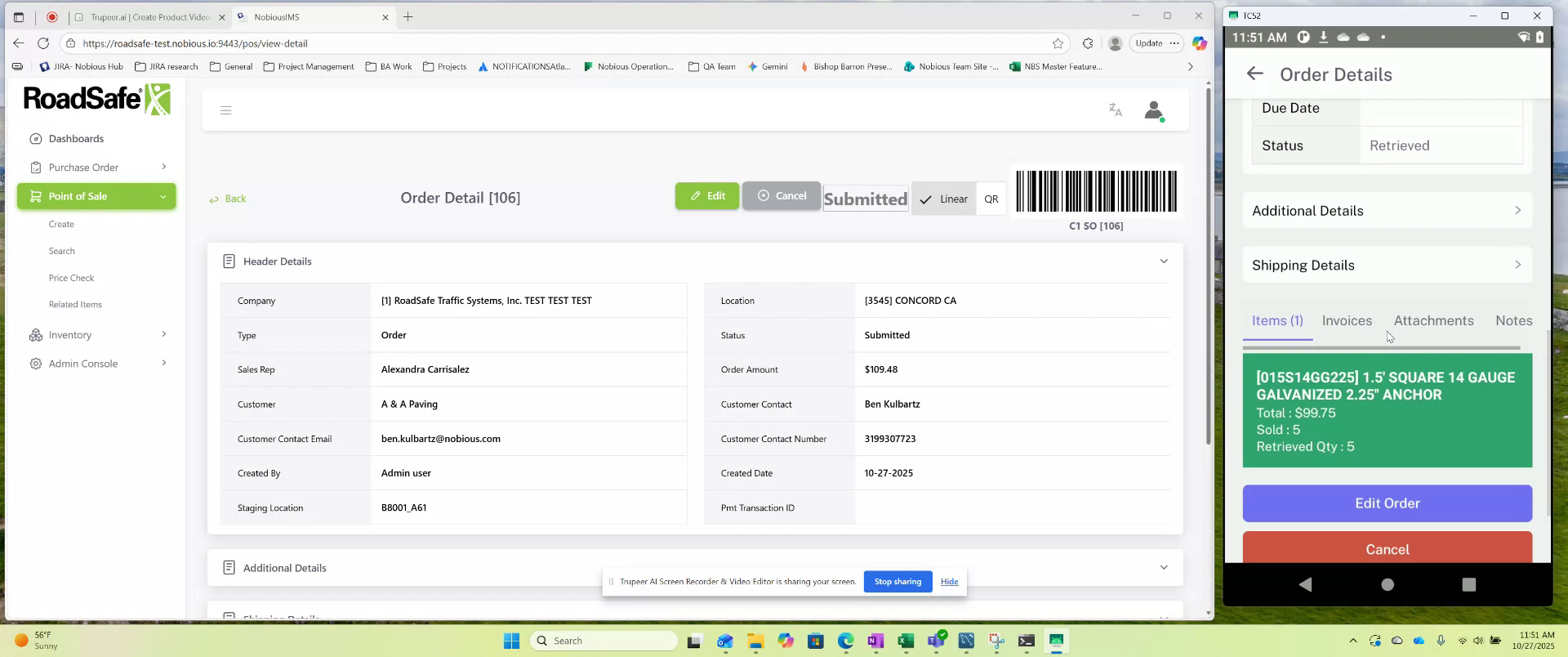Select the Items (1) tab
The image size is (1568, 657).
(x=1277, y=320)
